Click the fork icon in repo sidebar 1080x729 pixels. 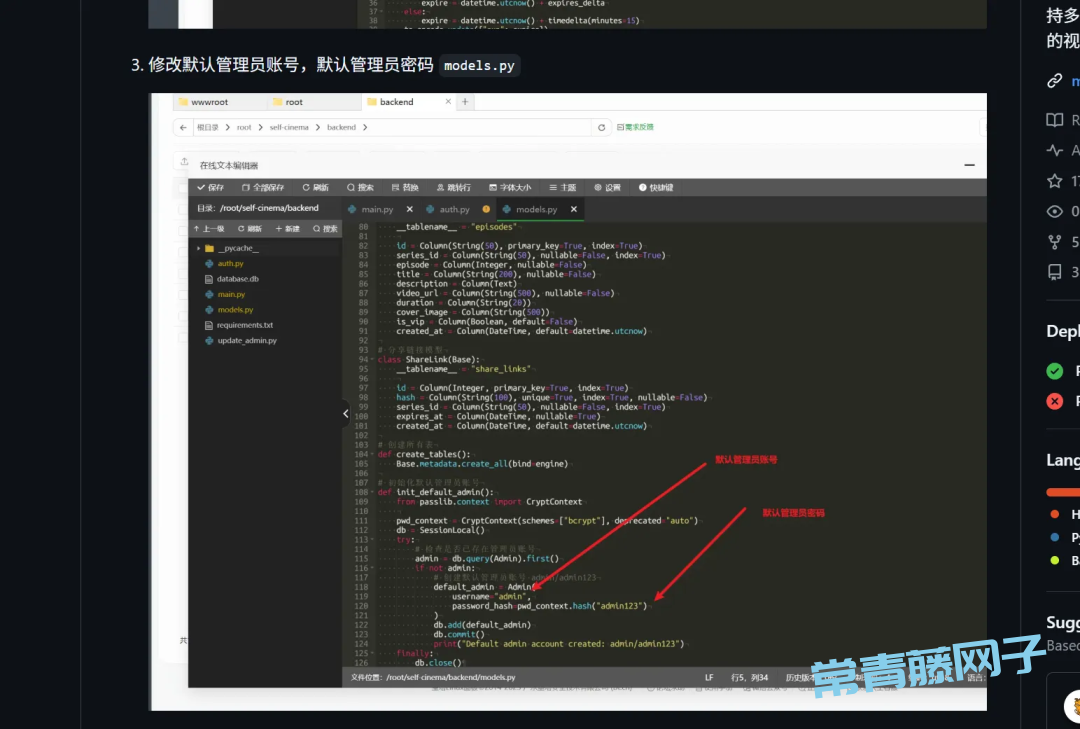[1054, 242]
